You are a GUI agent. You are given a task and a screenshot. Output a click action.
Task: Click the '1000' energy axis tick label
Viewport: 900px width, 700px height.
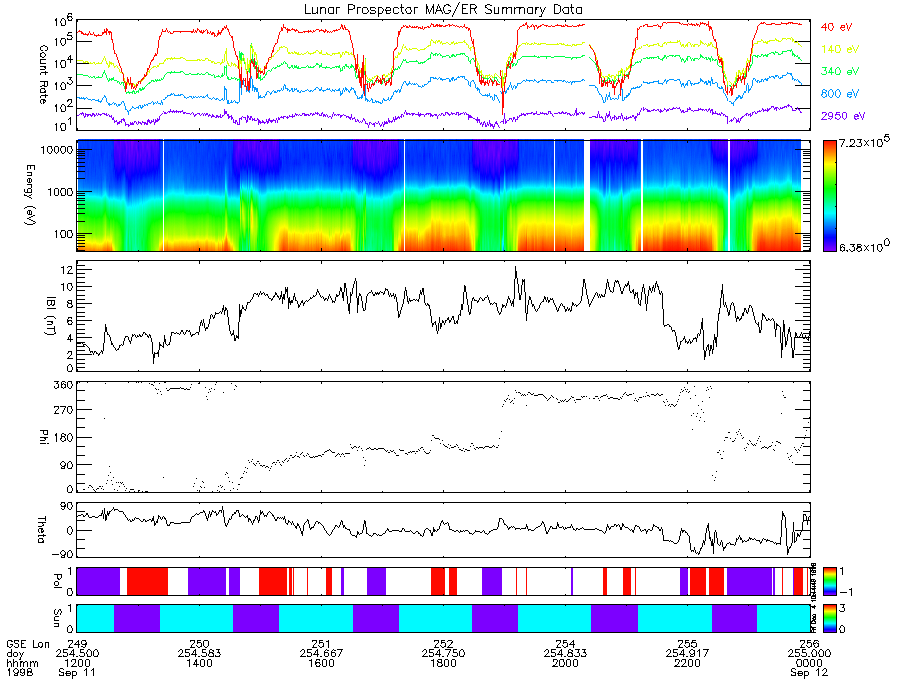[60, 192]
